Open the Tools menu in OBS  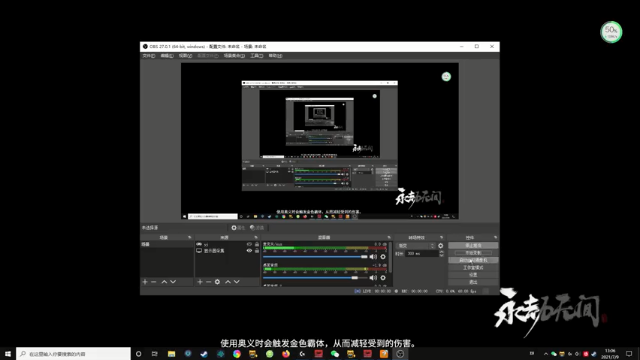tap(256, 56)
